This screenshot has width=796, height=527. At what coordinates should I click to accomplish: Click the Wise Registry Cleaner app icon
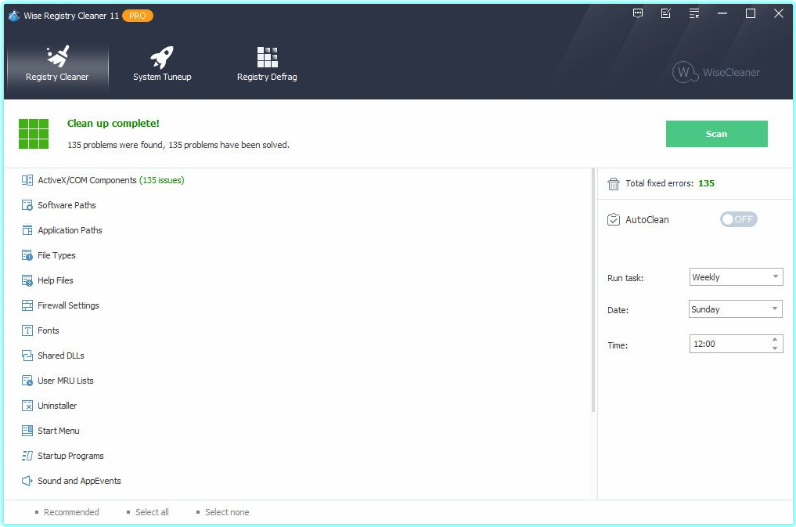[14, 16]
